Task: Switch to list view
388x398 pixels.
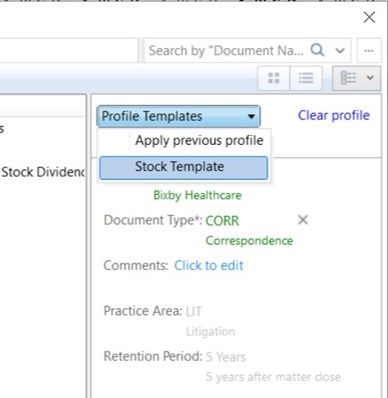Action: (306, 78)
